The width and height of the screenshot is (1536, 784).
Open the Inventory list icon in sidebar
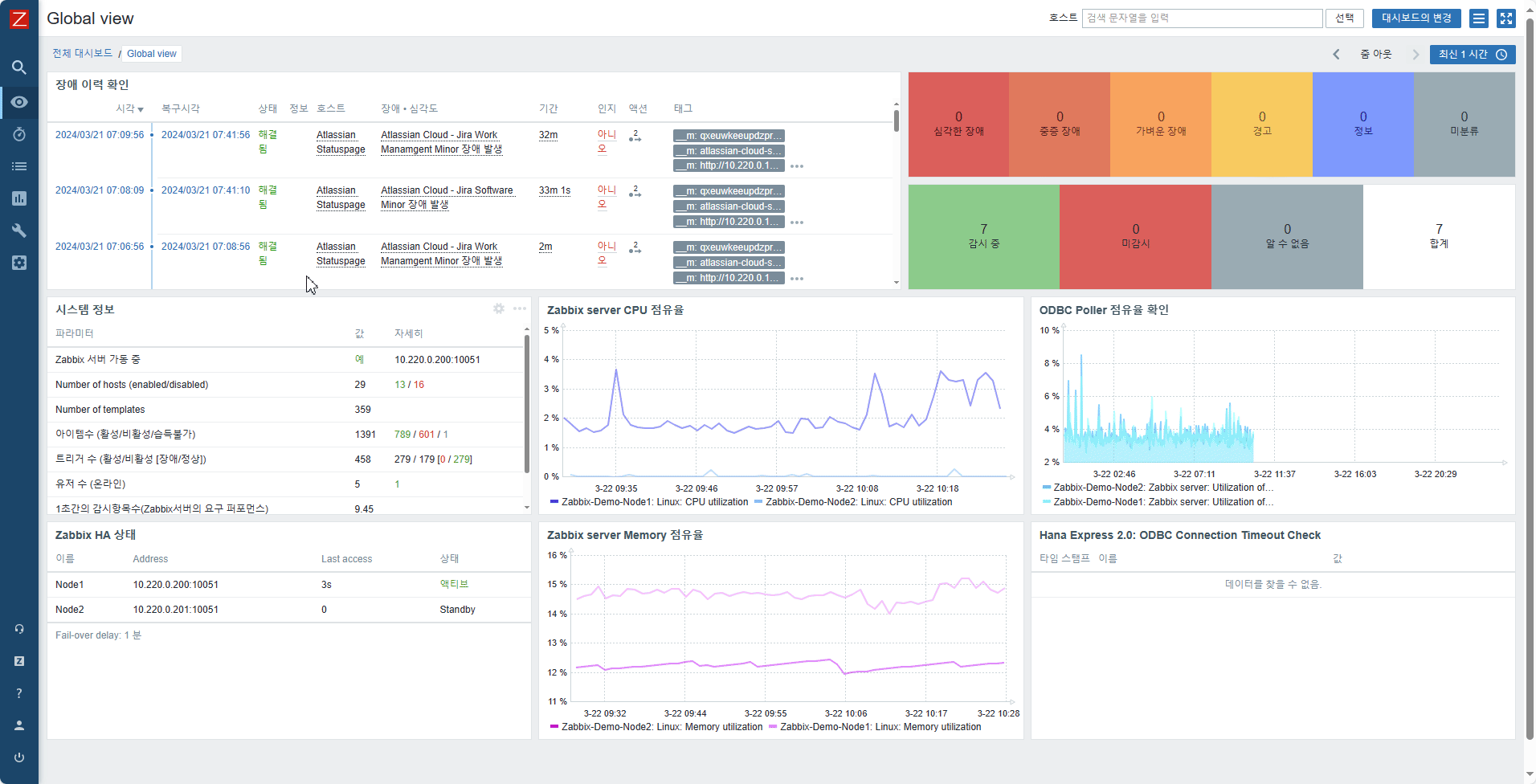19,166
